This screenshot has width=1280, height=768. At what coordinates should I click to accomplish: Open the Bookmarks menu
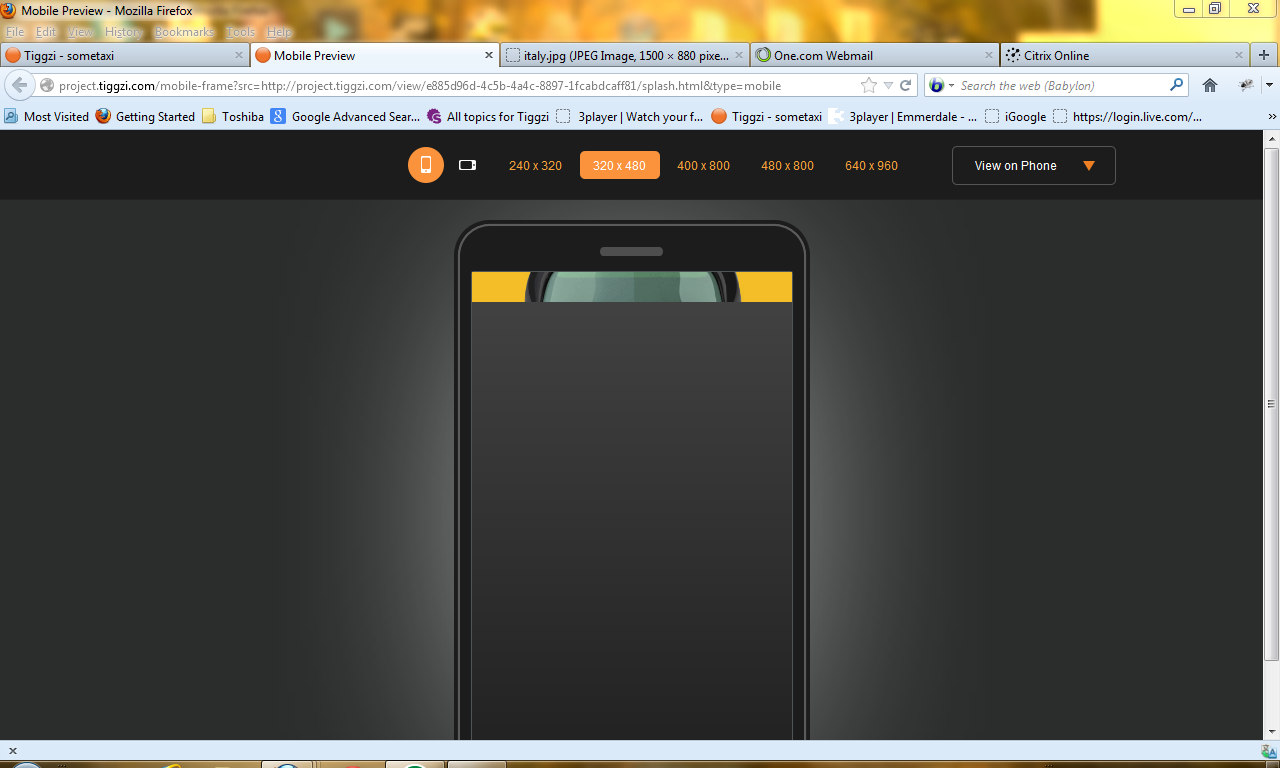click(x=184, y=32)
